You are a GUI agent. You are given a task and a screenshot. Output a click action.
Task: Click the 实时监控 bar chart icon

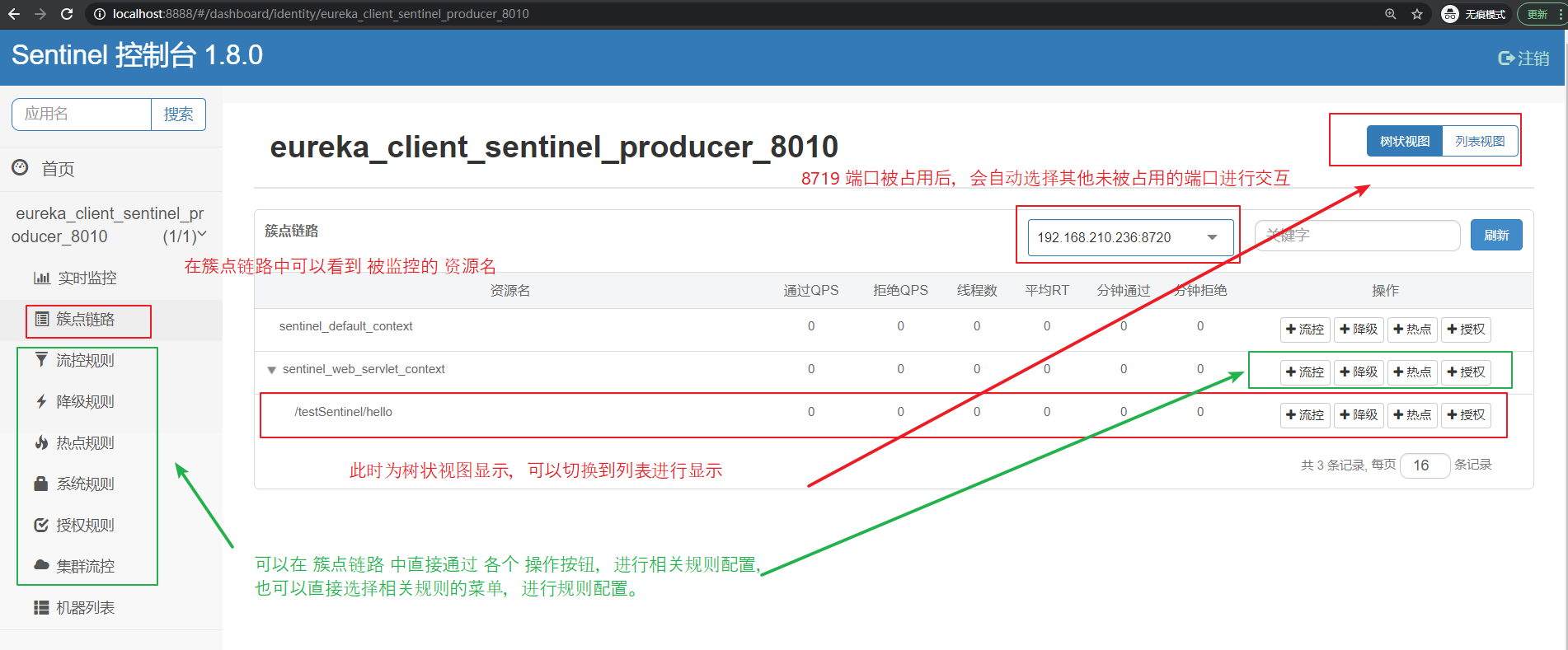(x=42, y=278)
